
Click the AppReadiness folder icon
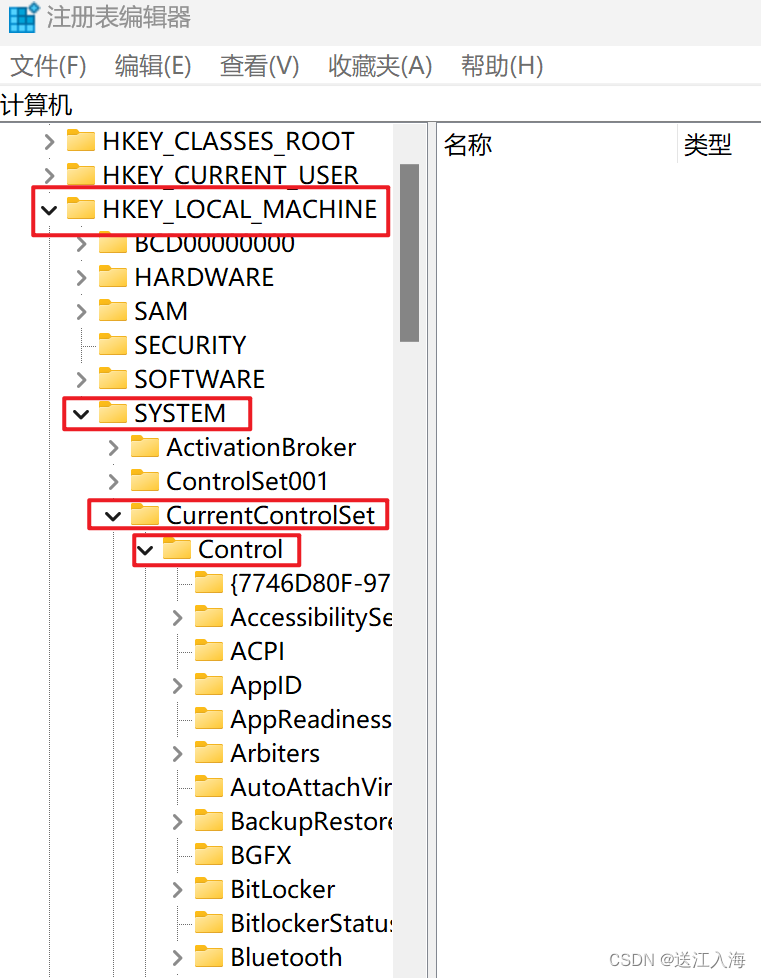(x=209, y=719)
